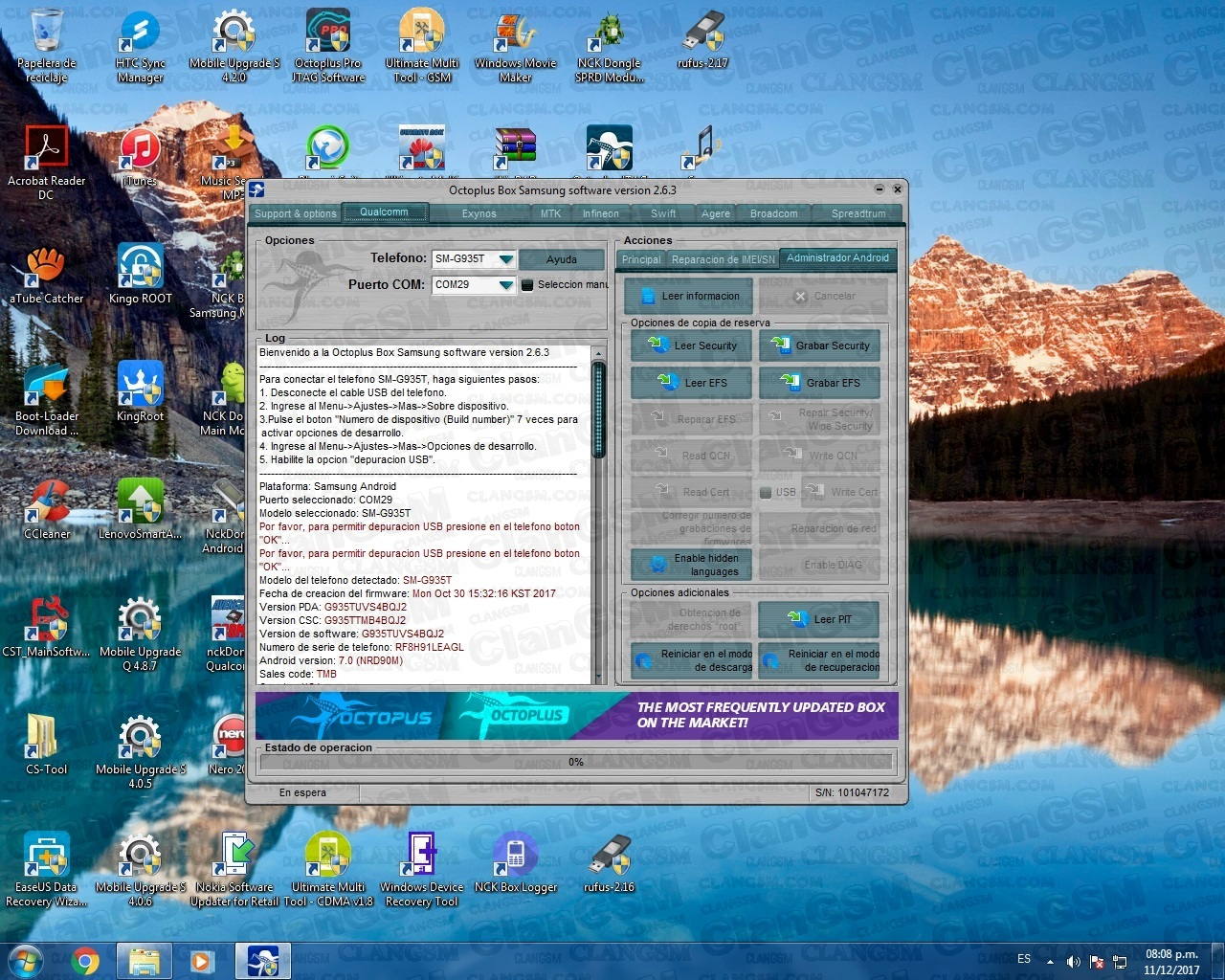Click the En espera status text

tap(302, 792)
